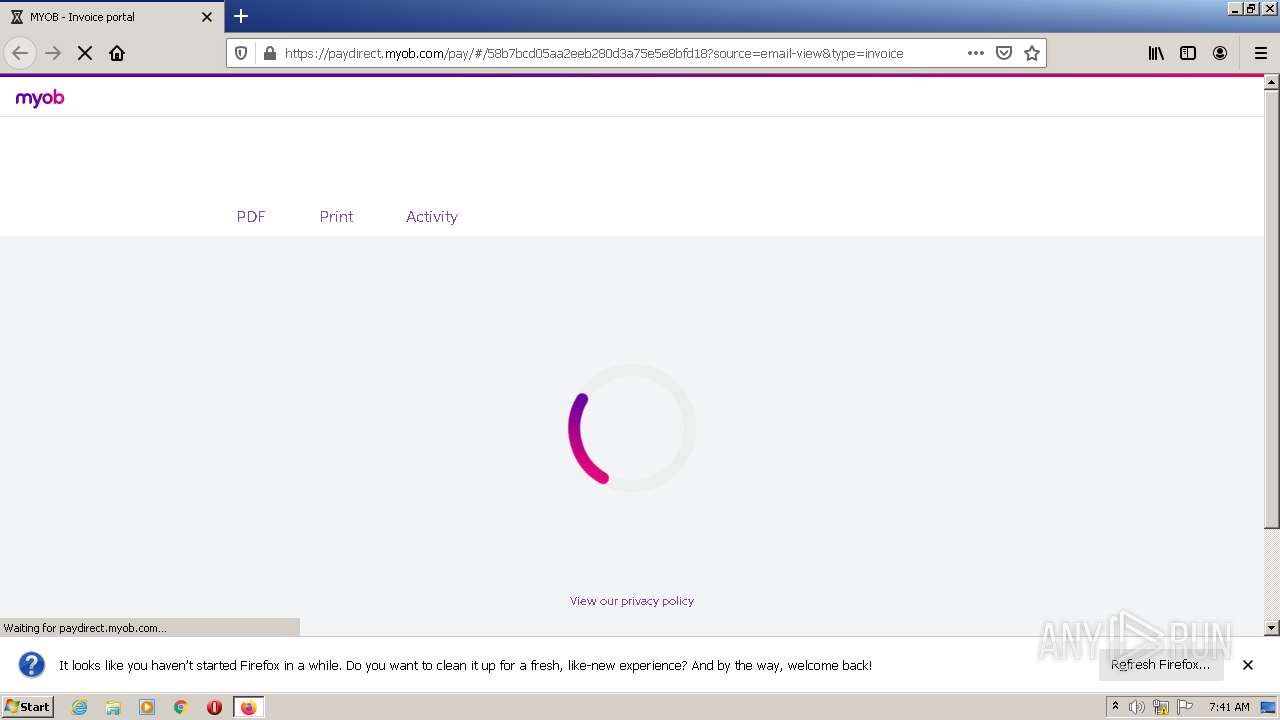The width and height of the screenshot is (1280, 720).
Task: Launch Chrome from the taskbar
Action: (181, 707)
